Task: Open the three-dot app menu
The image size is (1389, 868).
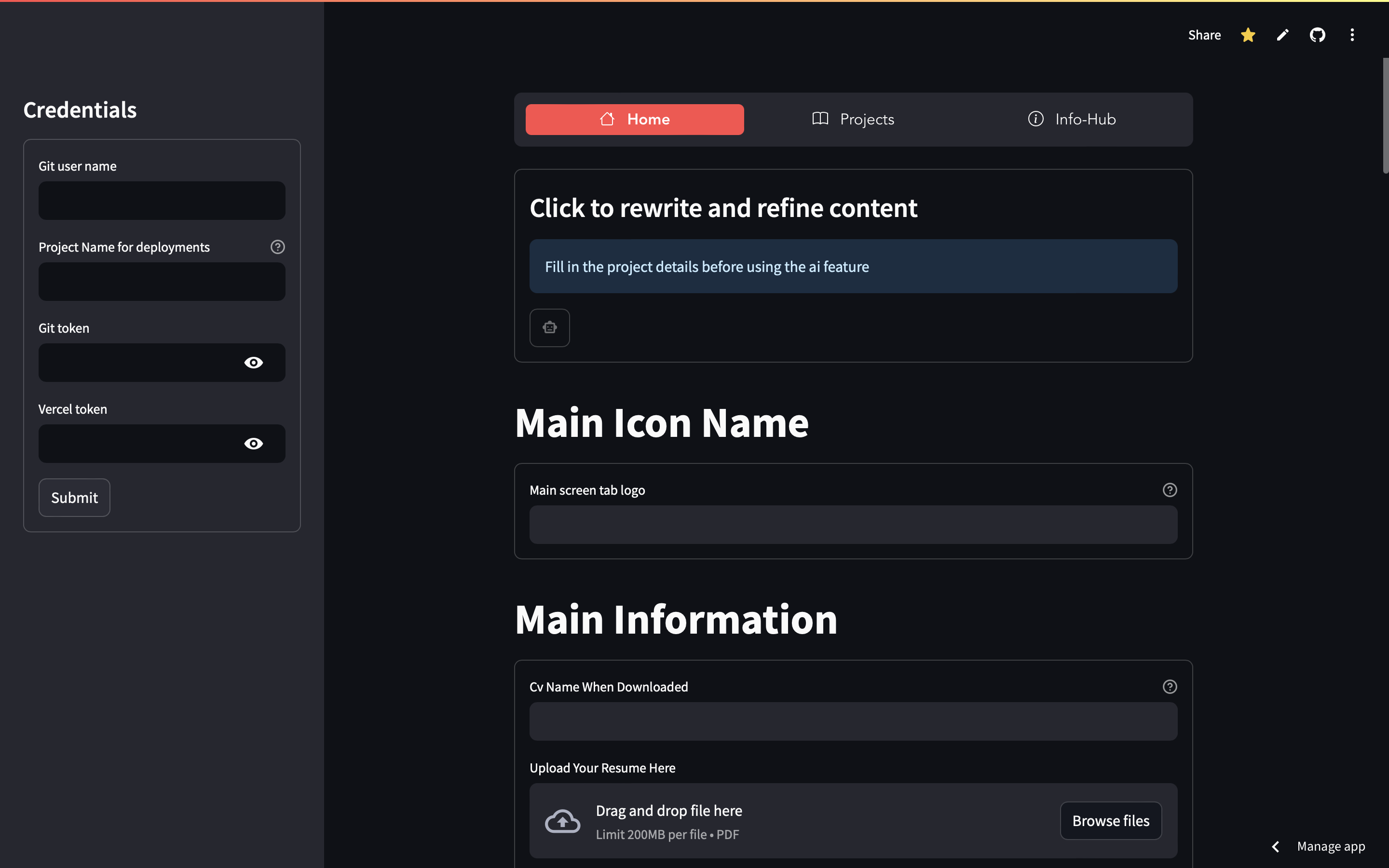Action: [x=1352, y=35]
